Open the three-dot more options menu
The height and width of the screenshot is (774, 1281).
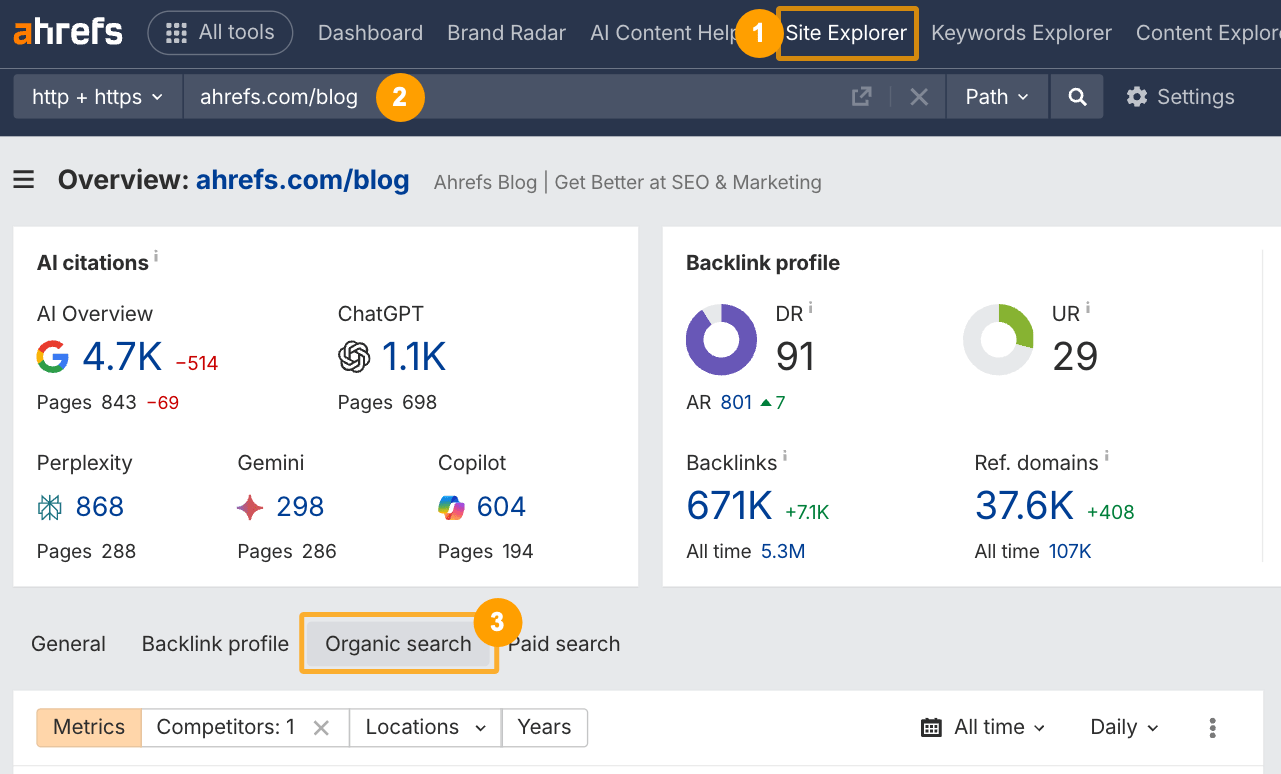tap(1212, 728)
